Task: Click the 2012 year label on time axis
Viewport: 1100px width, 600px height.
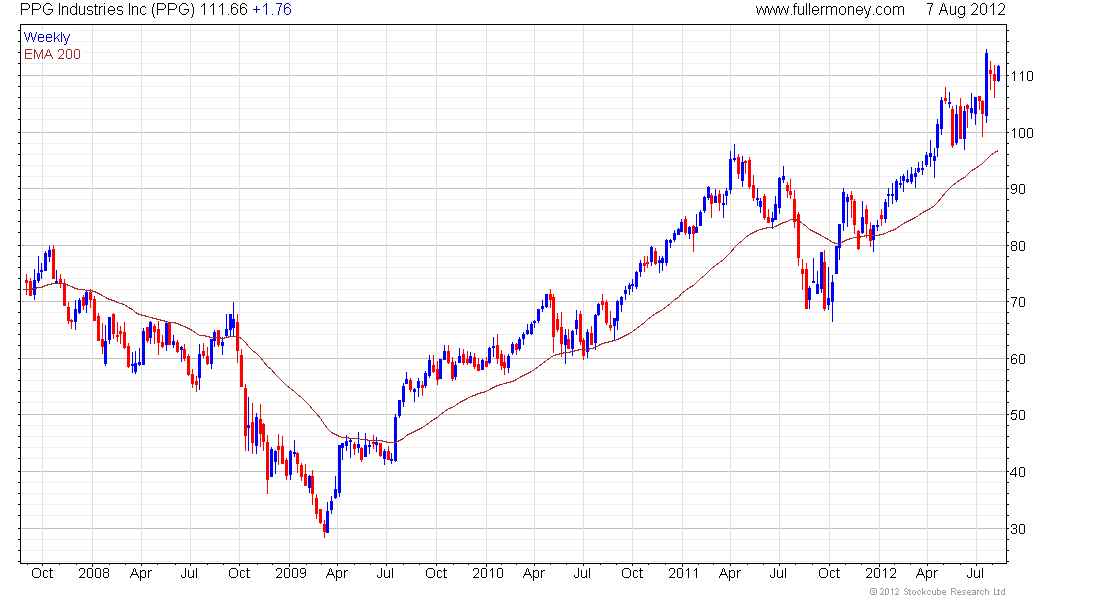Action: click(x=880, y=573)
